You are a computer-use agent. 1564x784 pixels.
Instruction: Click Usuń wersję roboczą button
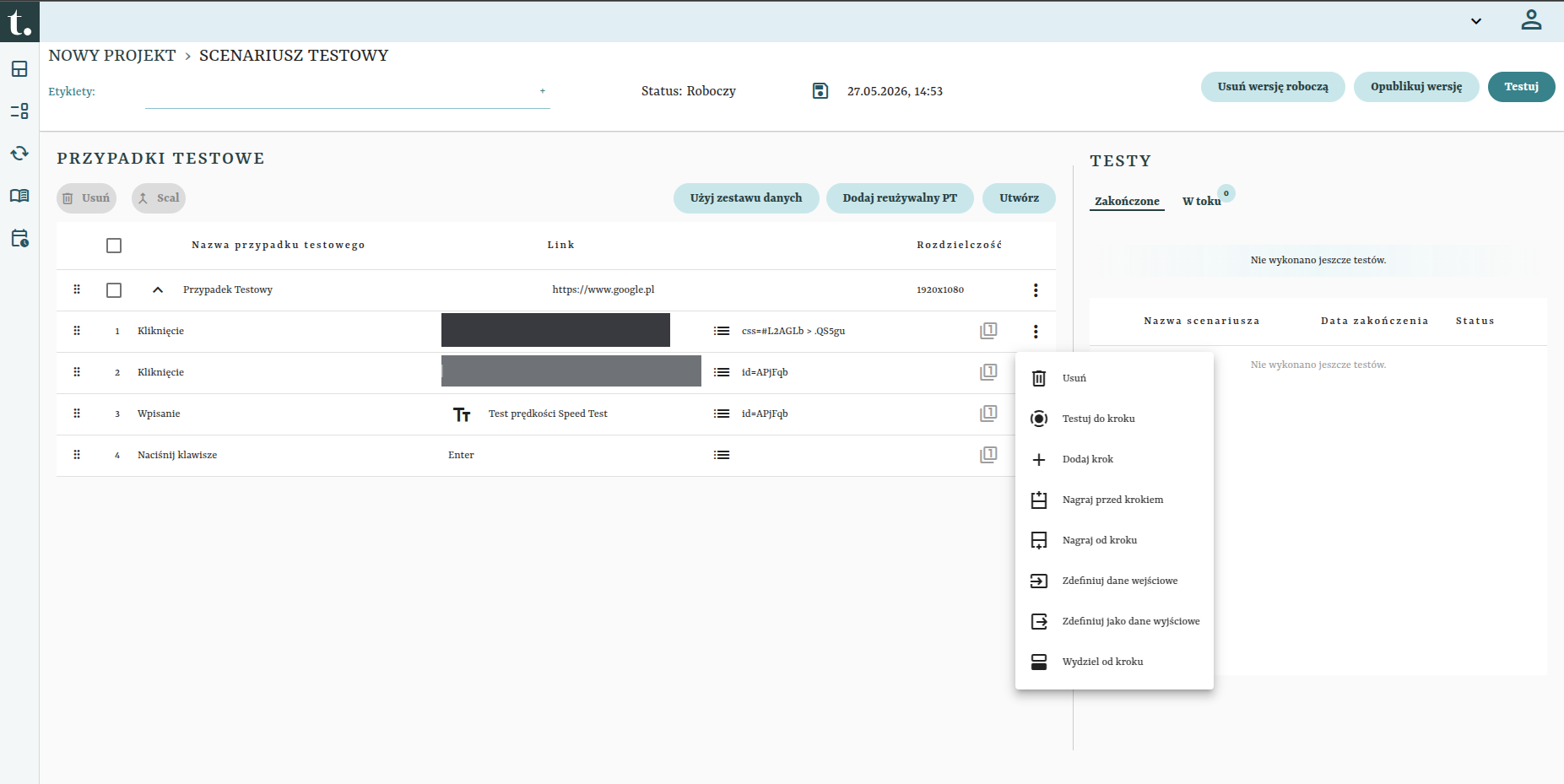click(x=1273, y=87)
